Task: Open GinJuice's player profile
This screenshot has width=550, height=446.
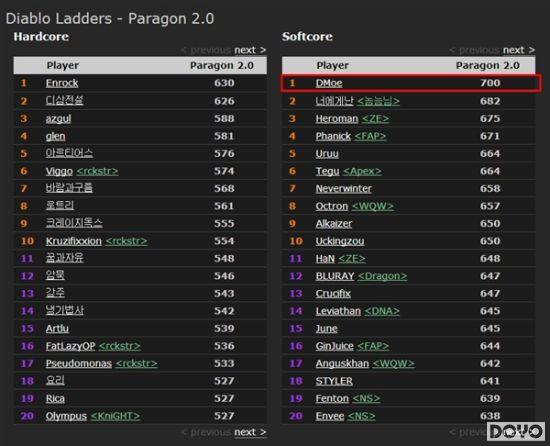Action: (x=335, y=346)
